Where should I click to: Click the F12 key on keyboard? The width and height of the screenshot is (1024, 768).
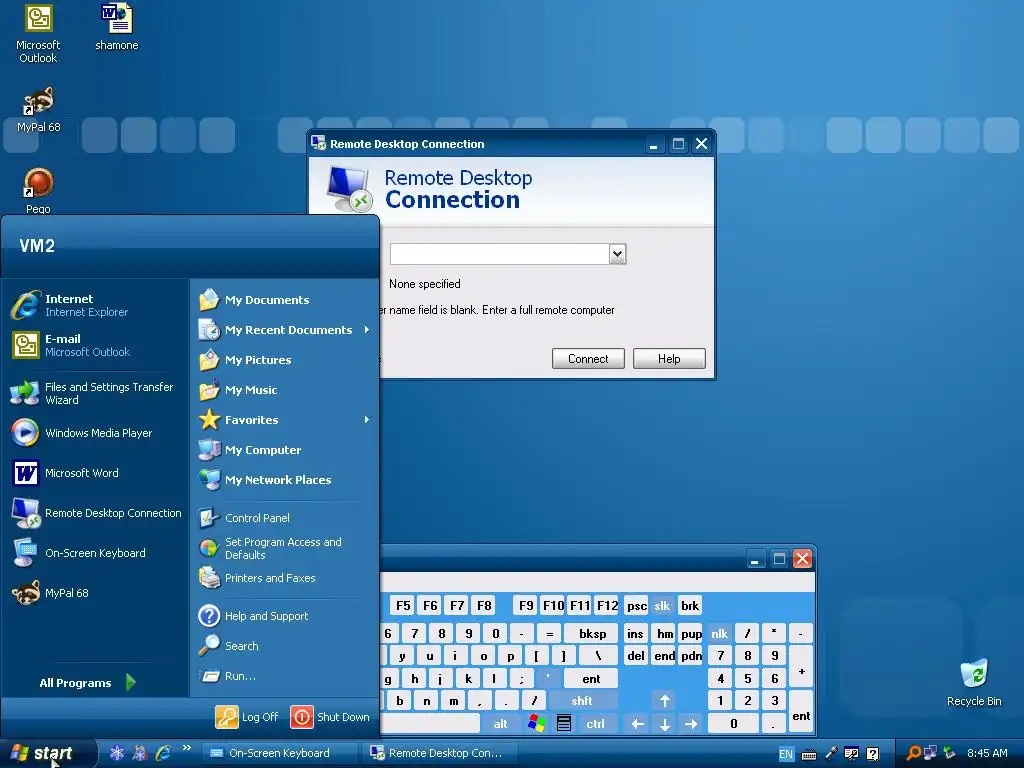[x=607, y=605]
